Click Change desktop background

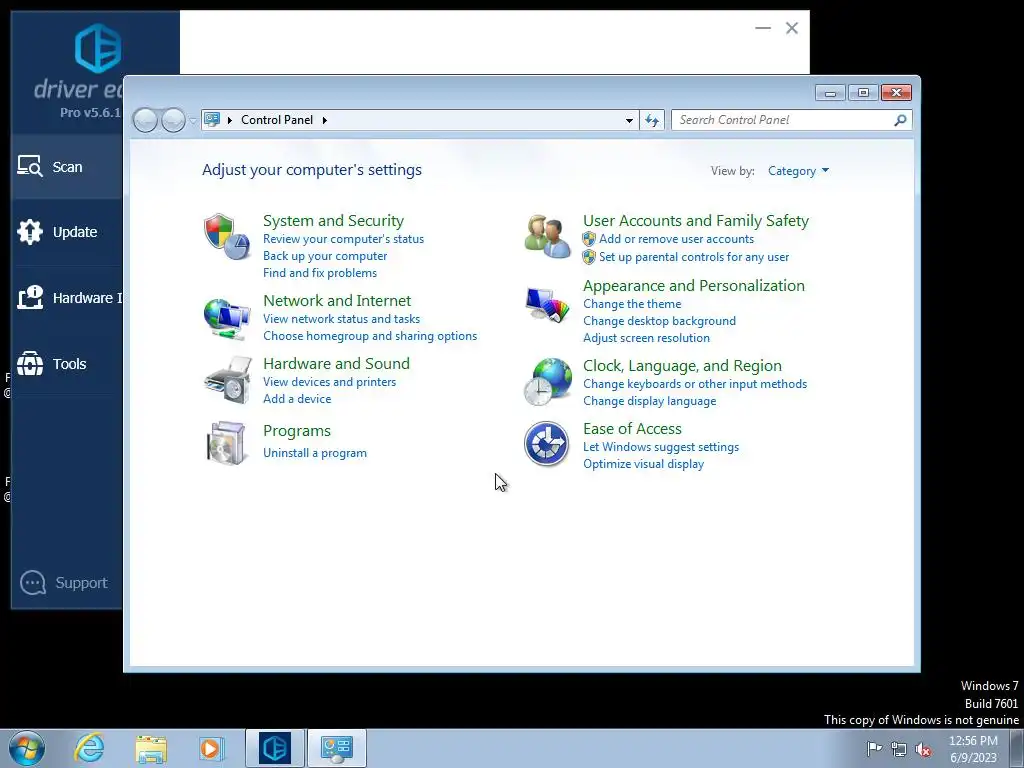point(659,321)
